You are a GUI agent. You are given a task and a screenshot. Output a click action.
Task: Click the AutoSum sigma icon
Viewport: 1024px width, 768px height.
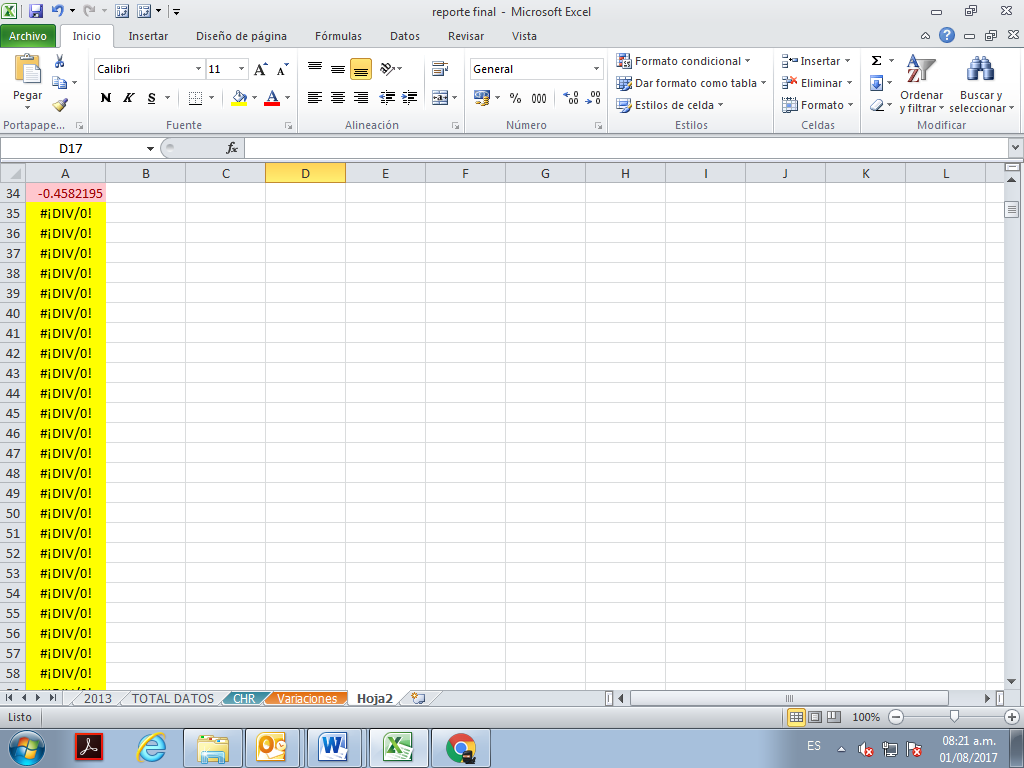pos(876,61)
